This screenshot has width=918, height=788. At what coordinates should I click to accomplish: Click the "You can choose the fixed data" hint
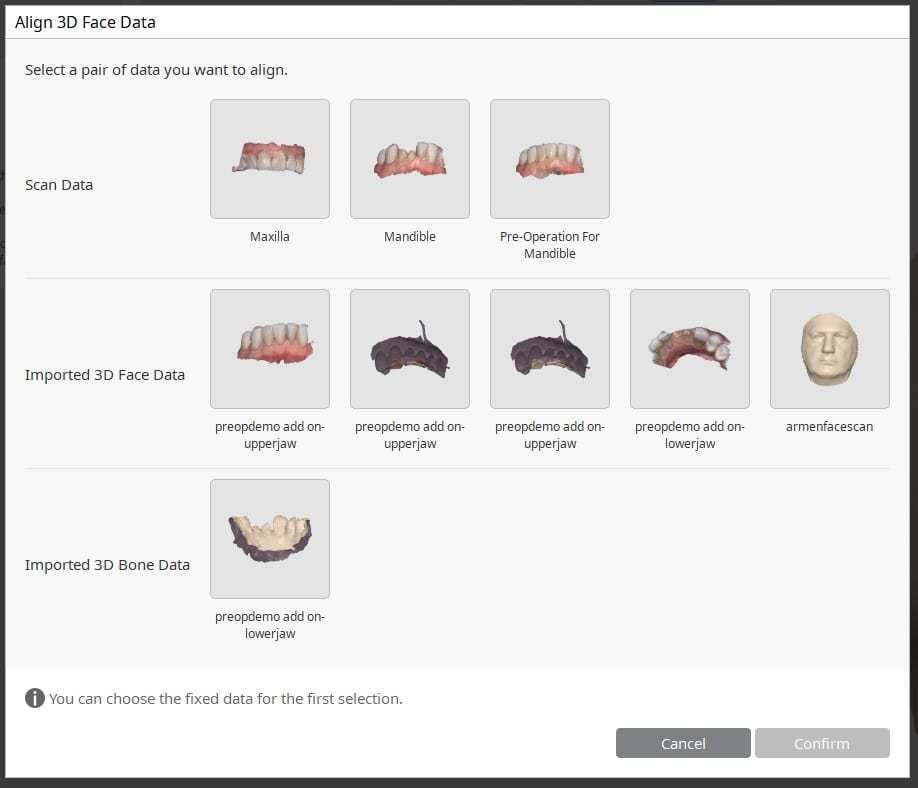point(225,698)
